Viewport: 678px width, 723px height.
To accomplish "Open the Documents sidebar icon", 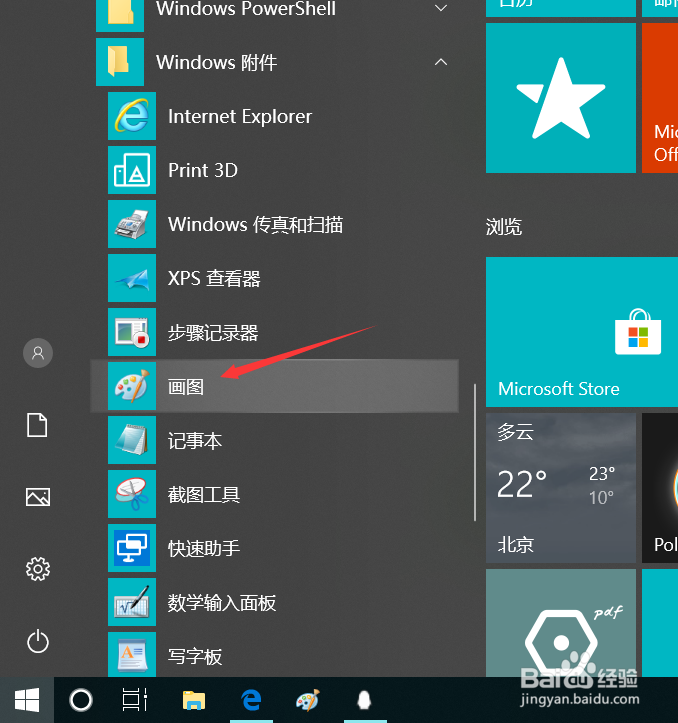I will tap(37, 425).
